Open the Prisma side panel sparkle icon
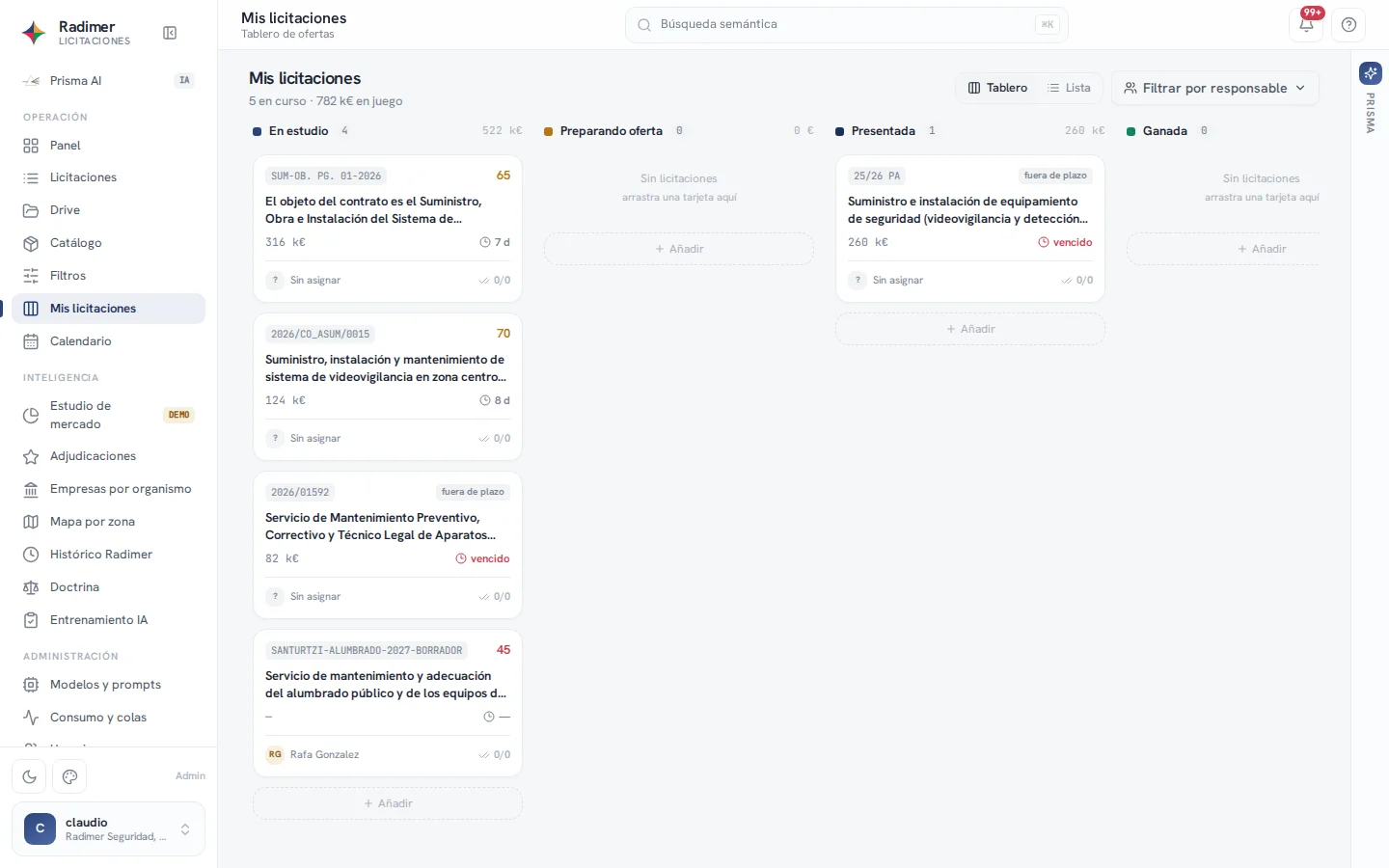This screenshot has height=868, width=1389. pyautogui.click(x=1371, y=73)
